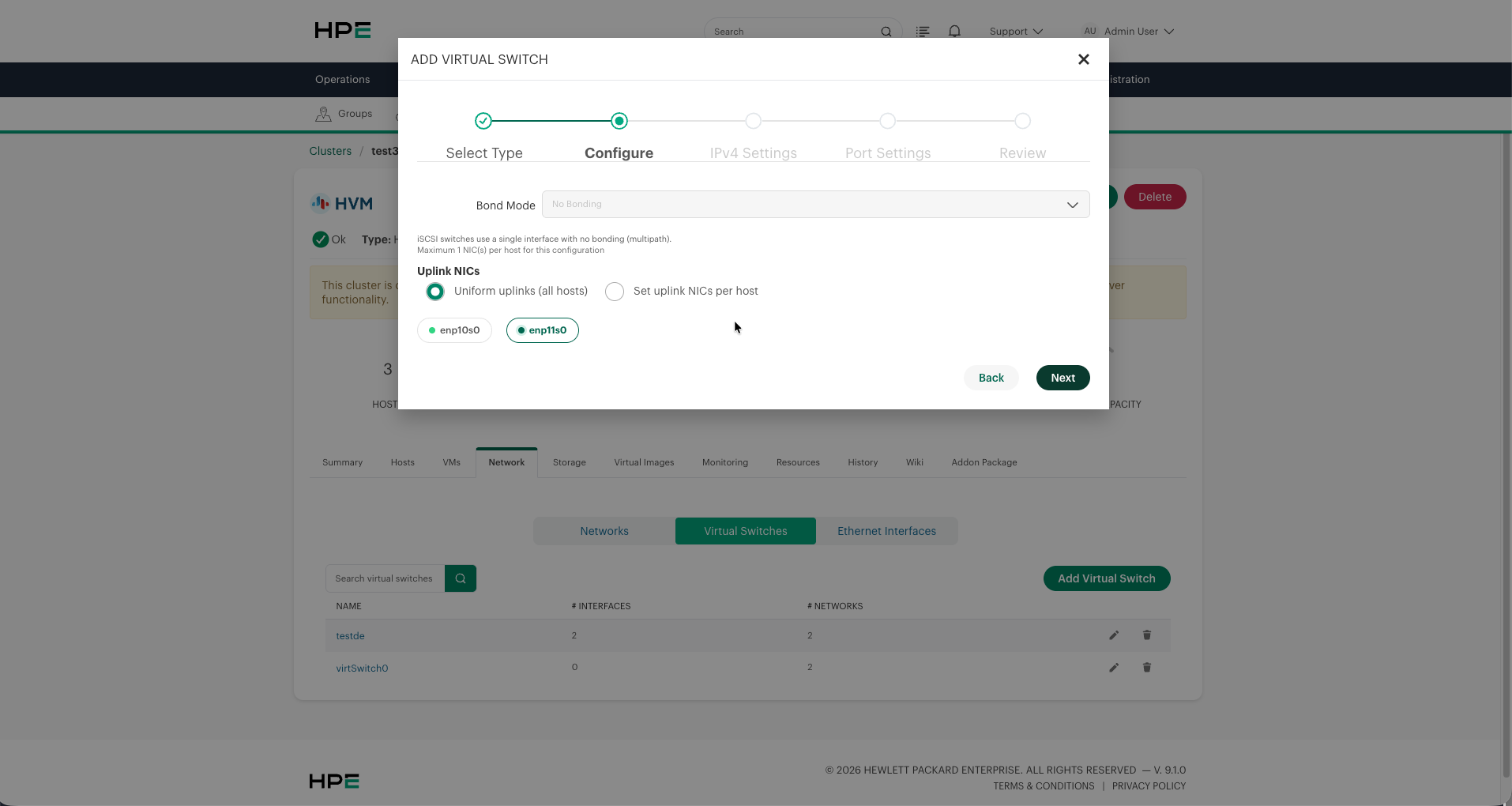Screen dimensions: 1512x806
Task: Edit the testde virtual switch pencil icon
Action: click(x=1114, y=635)
